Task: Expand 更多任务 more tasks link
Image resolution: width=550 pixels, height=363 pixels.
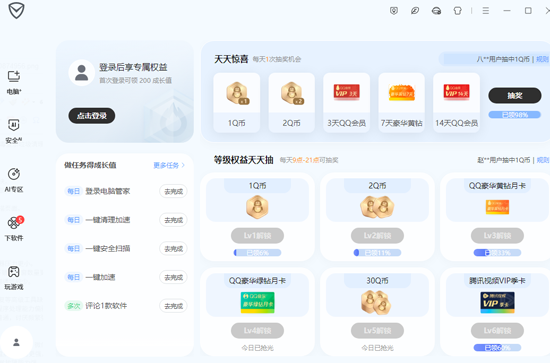Action: point(169,165)
